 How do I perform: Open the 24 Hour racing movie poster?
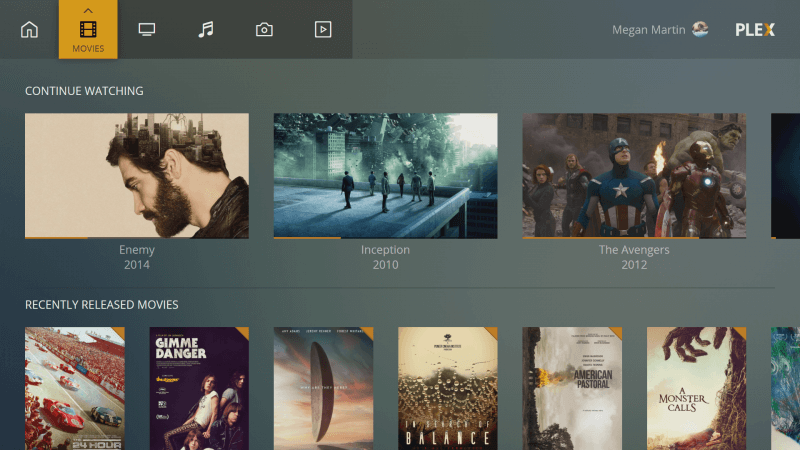pyautogui.click(x=75, y=388)
